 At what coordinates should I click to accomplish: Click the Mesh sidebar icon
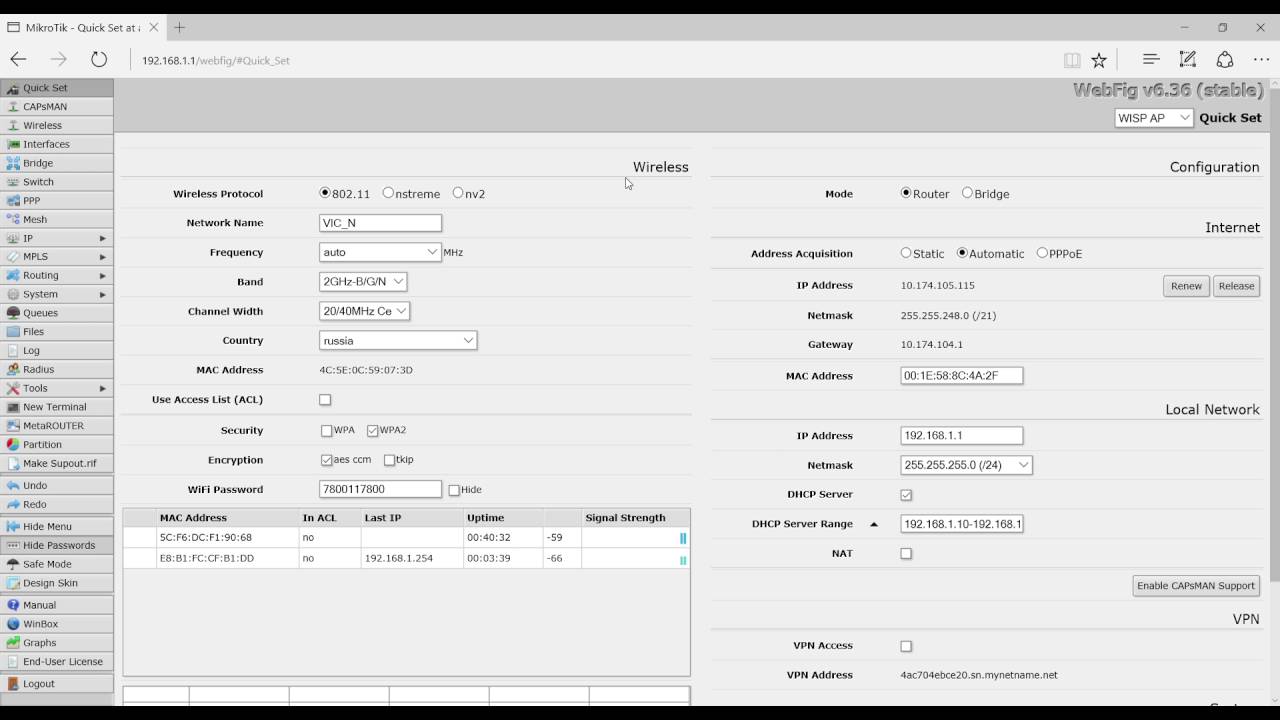tap(13, 220)
